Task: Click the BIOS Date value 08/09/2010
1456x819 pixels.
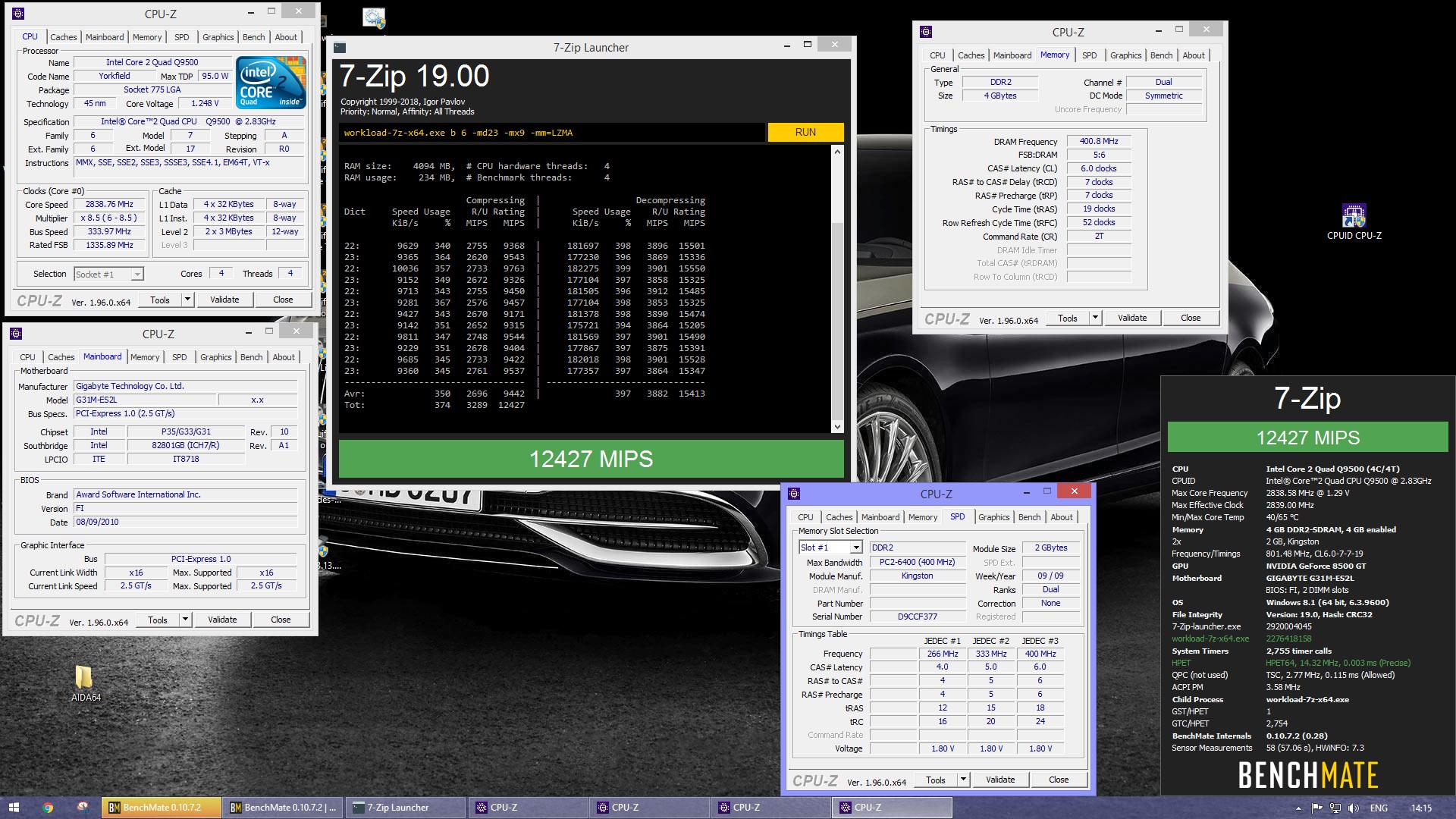Action: click(186, 522)
